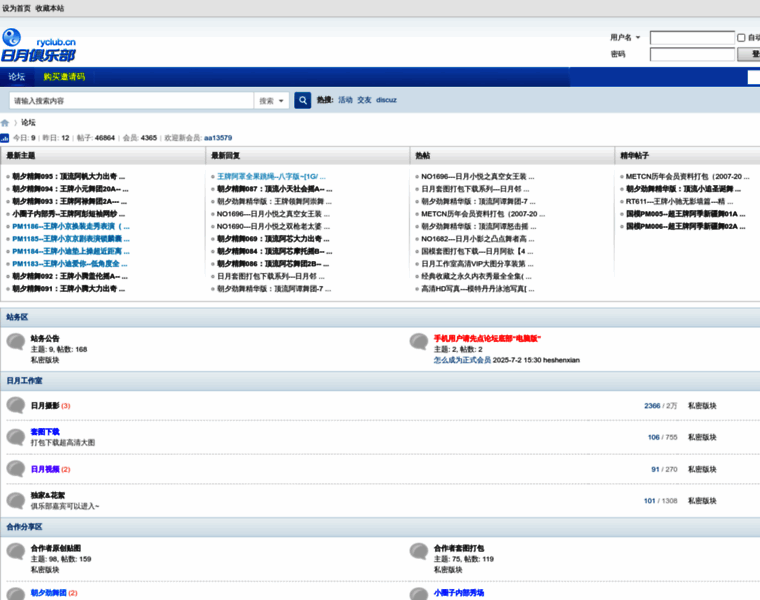Open the hot search link 活动

[x=345, y=100]
